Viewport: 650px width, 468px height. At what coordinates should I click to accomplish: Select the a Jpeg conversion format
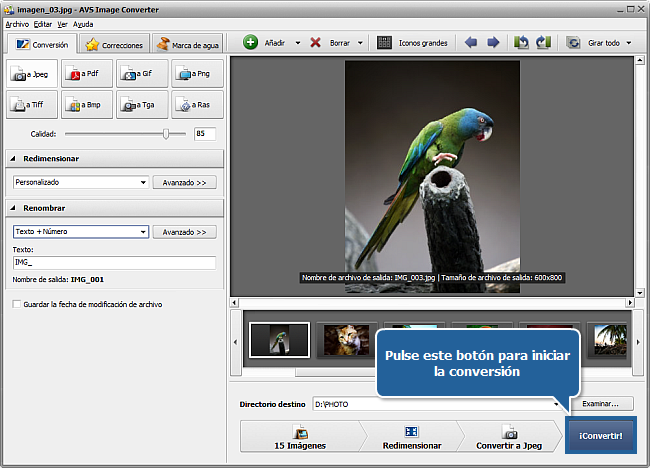pyautogui.click(x=32, y=74)
